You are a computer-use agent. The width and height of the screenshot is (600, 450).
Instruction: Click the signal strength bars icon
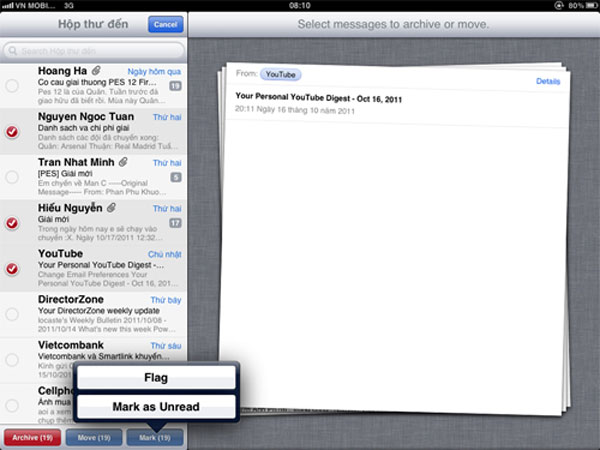7,6
